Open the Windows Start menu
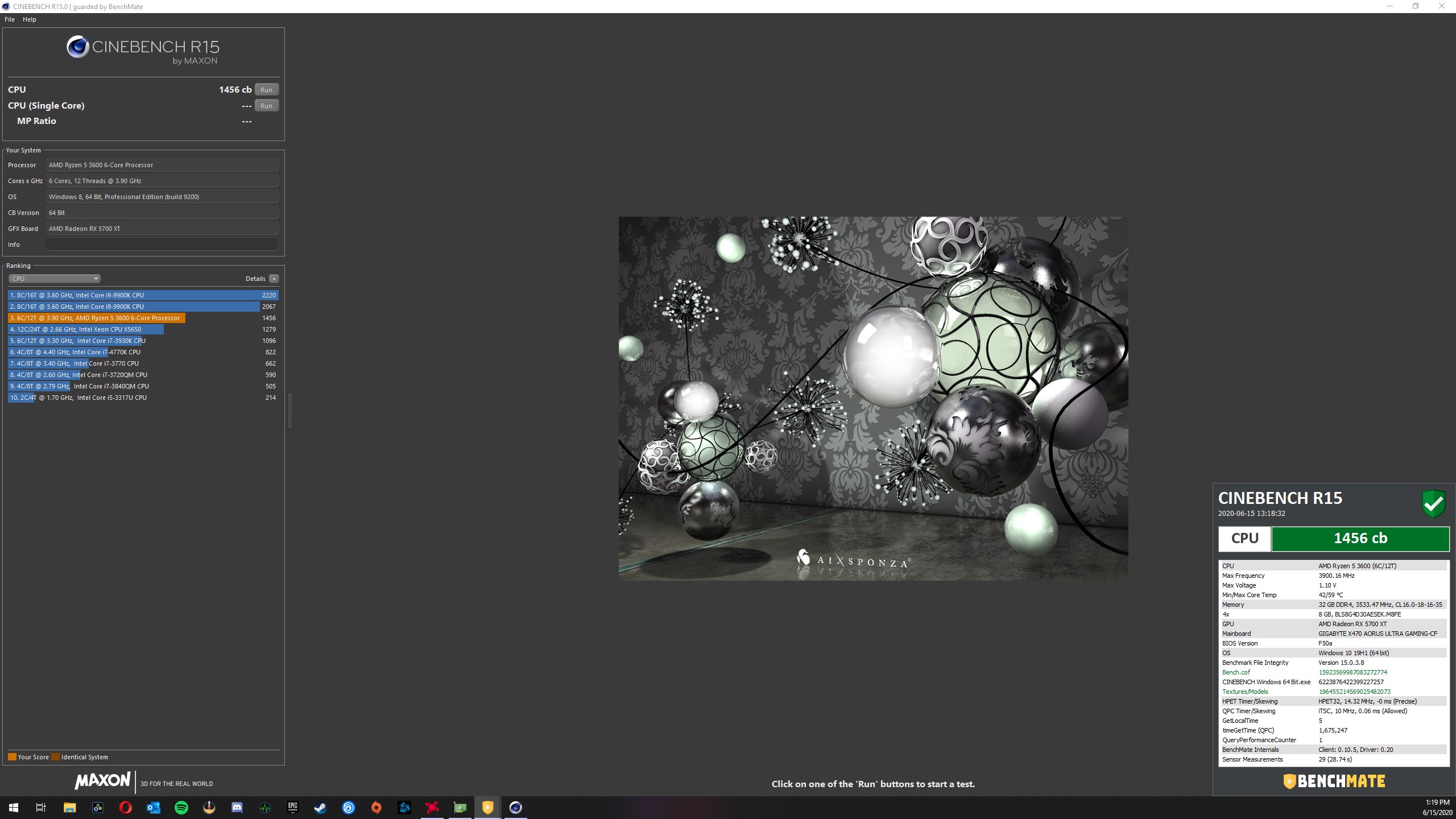Image resolution: width=1456 pixels, height=819 pixels. (x=14, y=808)
